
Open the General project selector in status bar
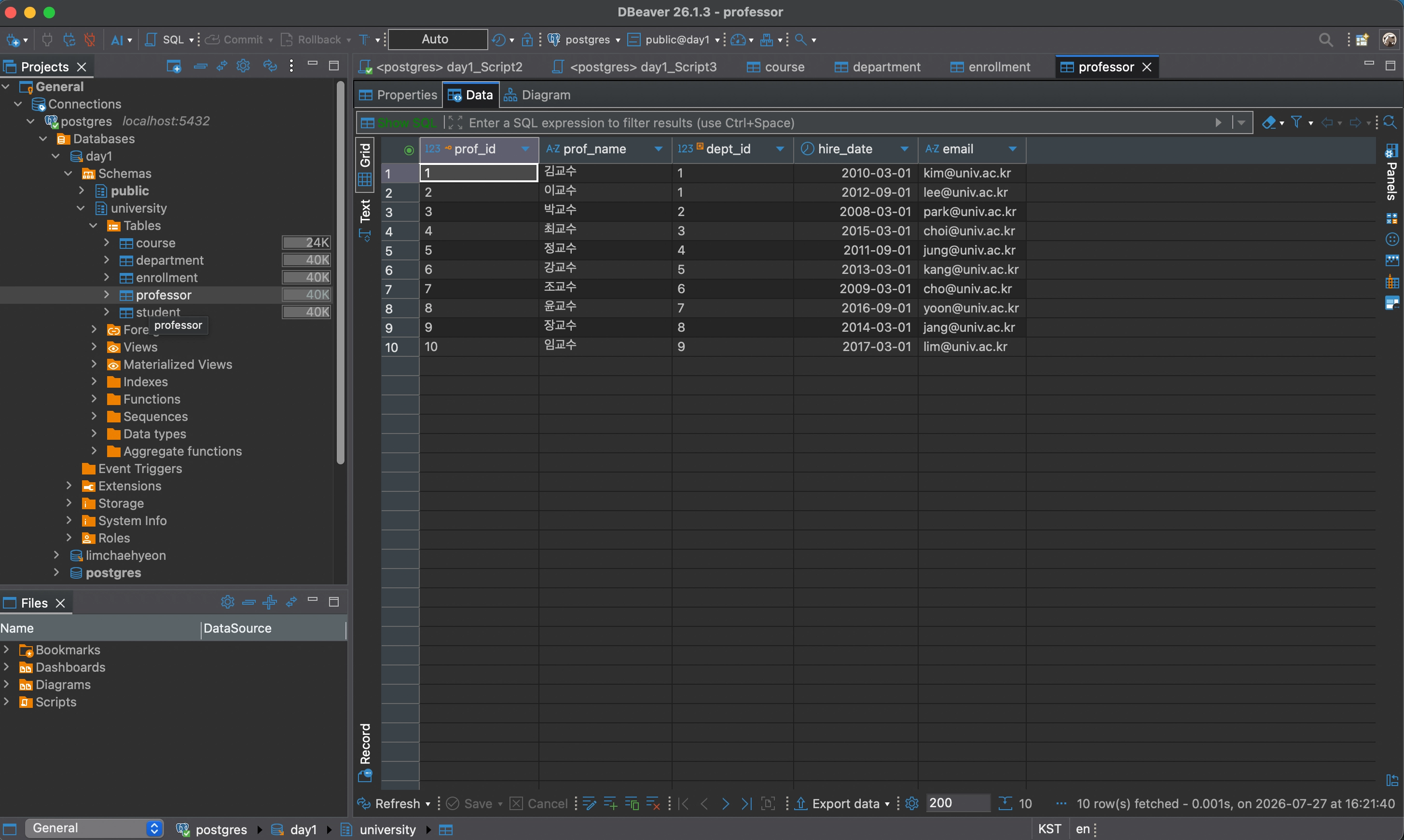click(x=94, y=829)
